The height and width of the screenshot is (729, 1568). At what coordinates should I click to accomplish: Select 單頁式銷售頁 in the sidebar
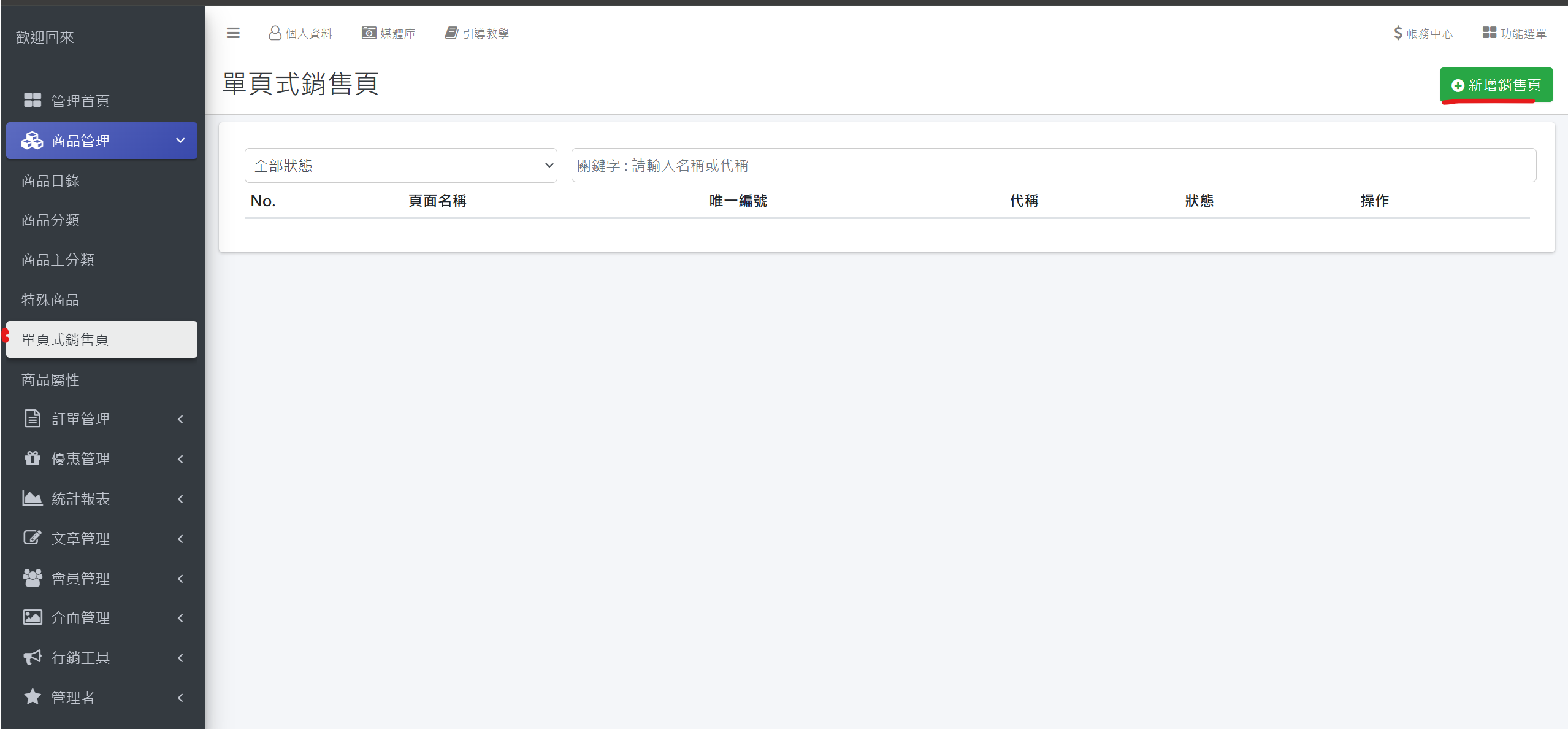tap(102, 339)
